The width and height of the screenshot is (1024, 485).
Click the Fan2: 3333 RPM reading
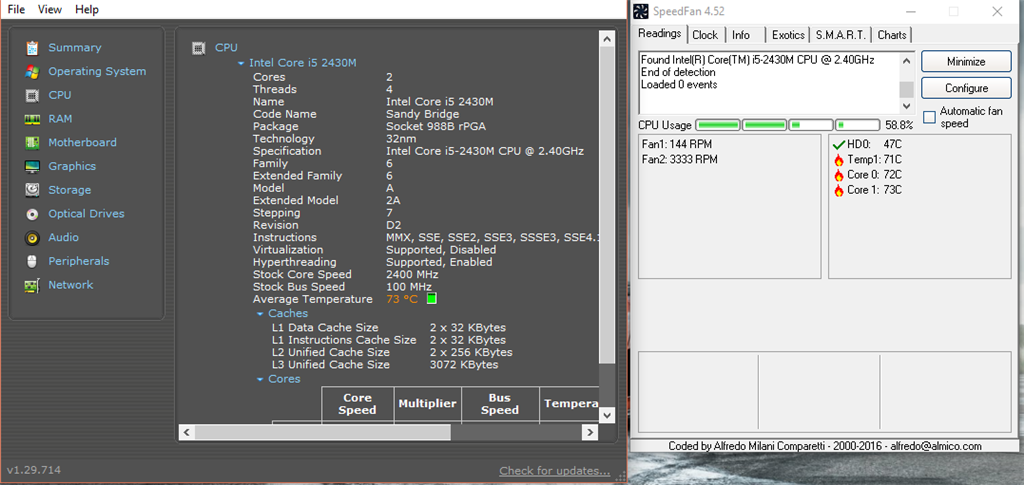point(680,160)
